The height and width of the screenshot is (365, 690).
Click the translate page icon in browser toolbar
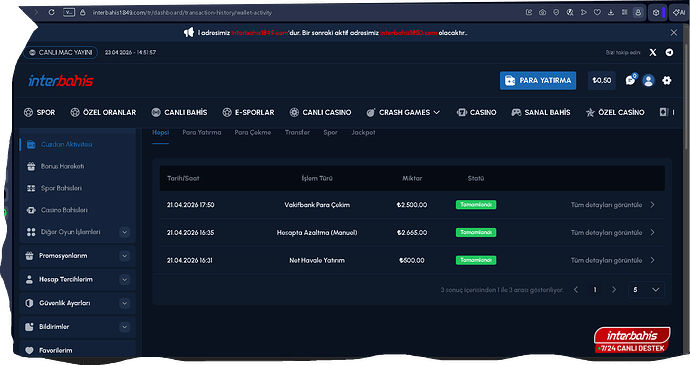[x=570, y=12]
